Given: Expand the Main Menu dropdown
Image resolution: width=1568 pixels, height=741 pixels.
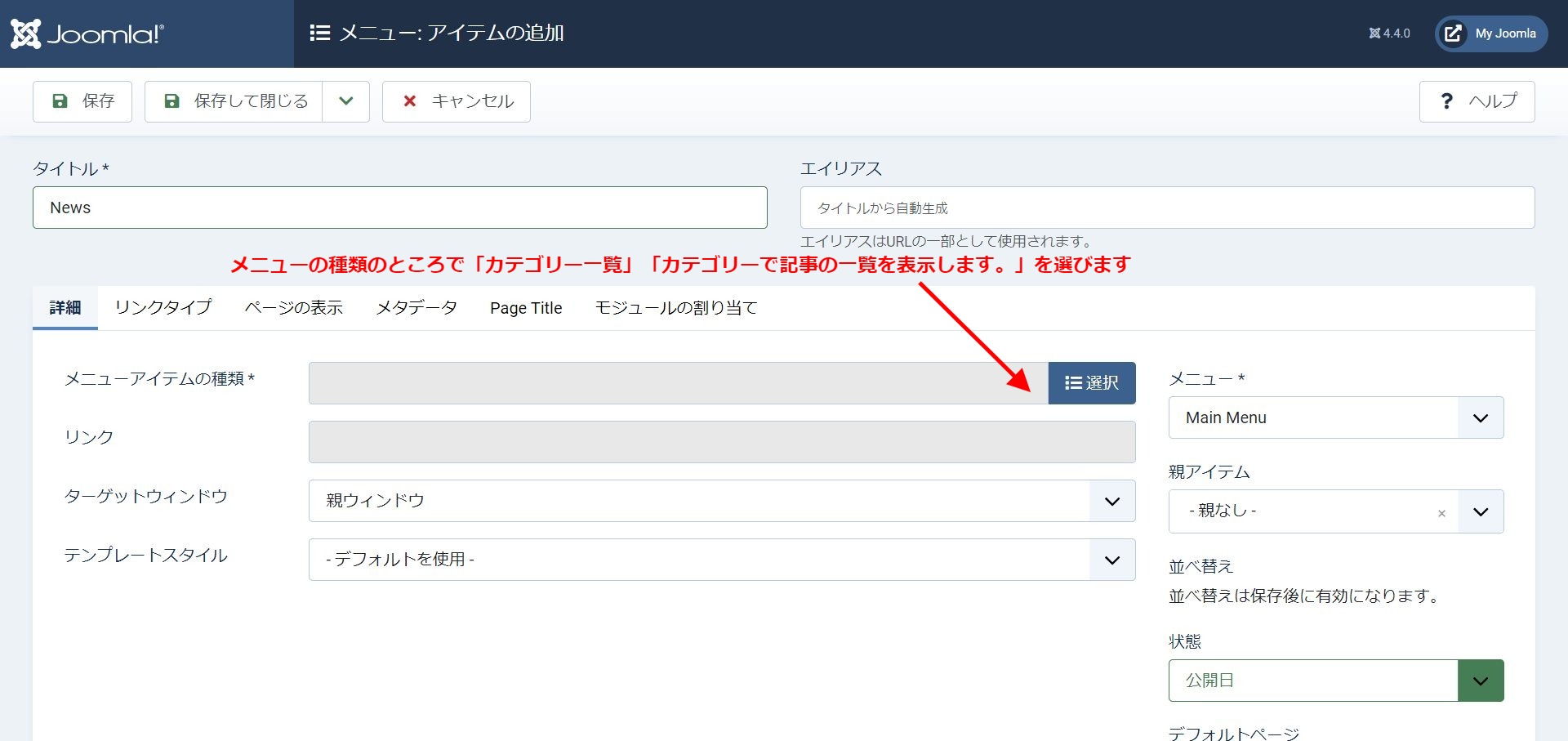Looking at the screenshot, I should pyautogui.click(x=1336, y=417).
